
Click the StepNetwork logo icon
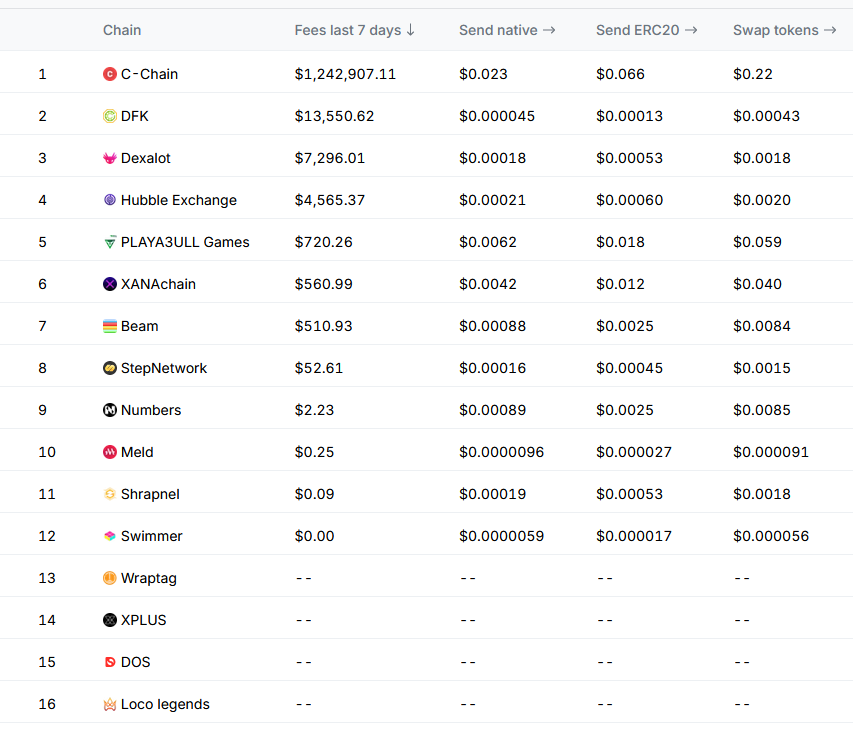[x=110, y=368]
